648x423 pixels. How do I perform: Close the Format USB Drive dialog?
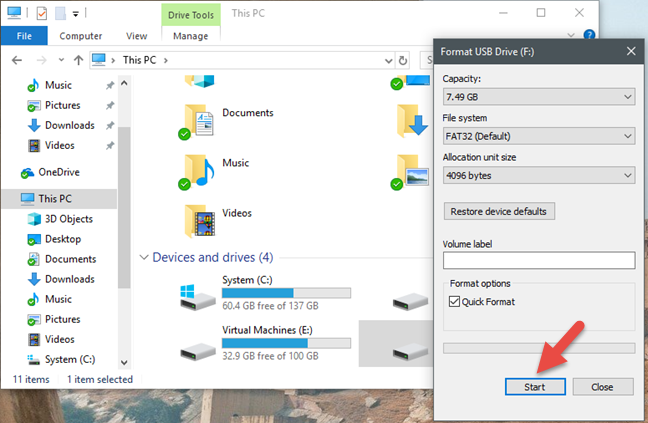click(x=631, y=51)
